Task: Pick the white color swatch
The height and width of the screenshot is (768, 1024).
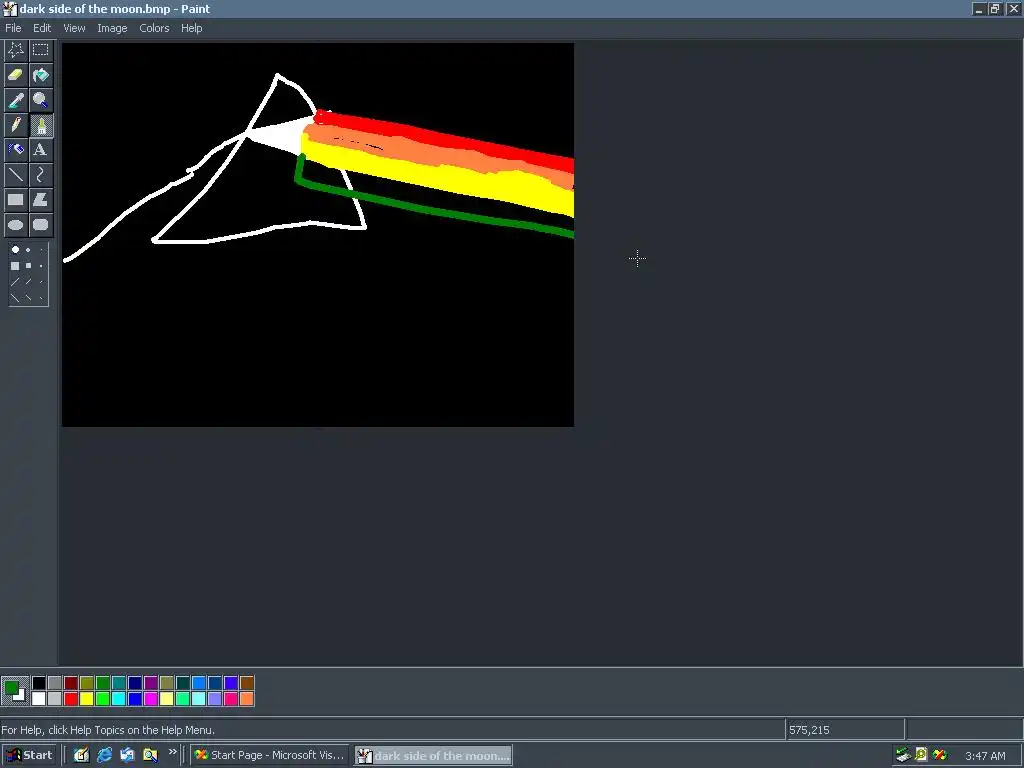Action: (x=39, y=699)
